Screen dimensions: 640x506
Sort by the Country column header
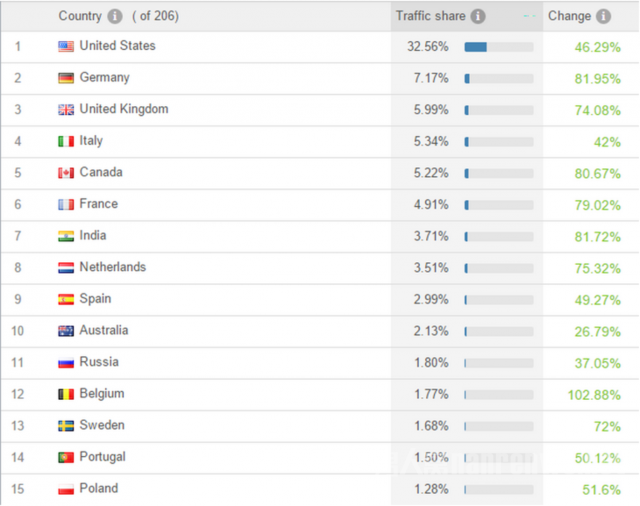click(80, 16)
